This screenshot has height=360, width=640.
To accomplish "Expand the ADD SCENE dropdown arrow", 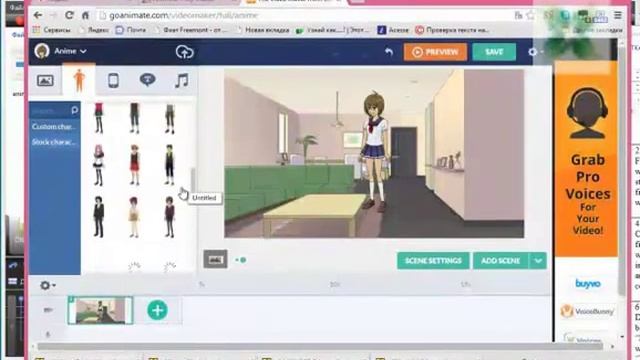I will [x=538, y=260].
